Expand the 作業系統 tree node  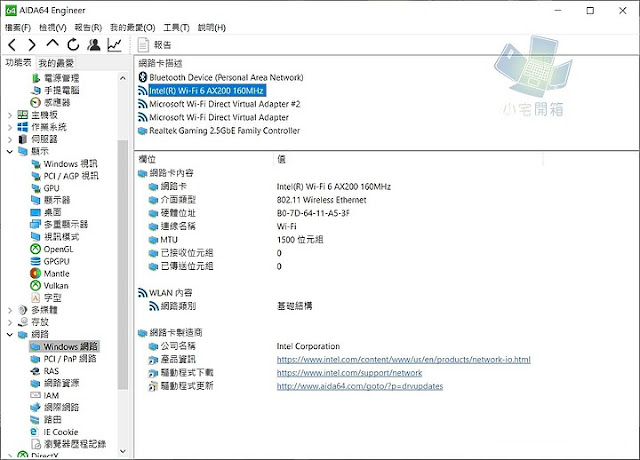[x=10, y=127]
